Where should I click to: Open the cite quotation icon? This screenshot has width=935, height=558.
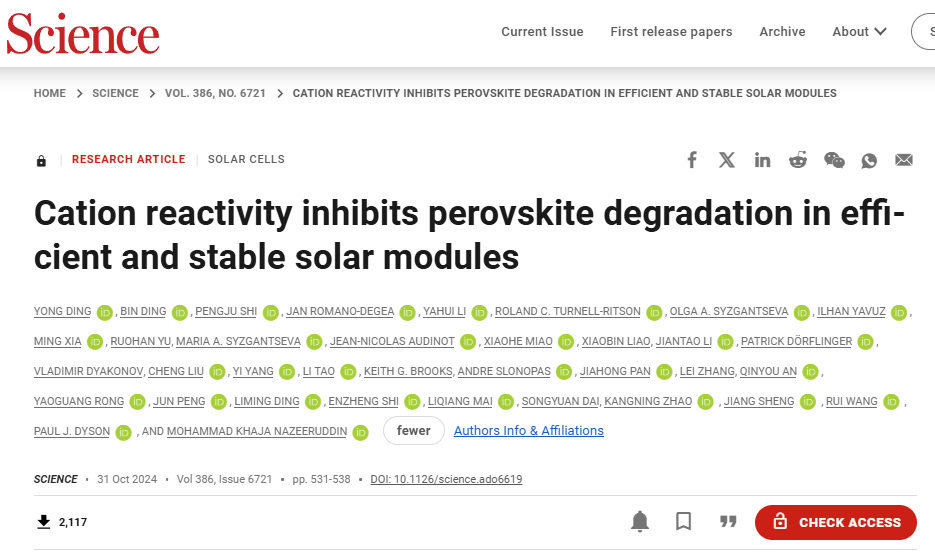pyautogui.click(x=728, y=522)
